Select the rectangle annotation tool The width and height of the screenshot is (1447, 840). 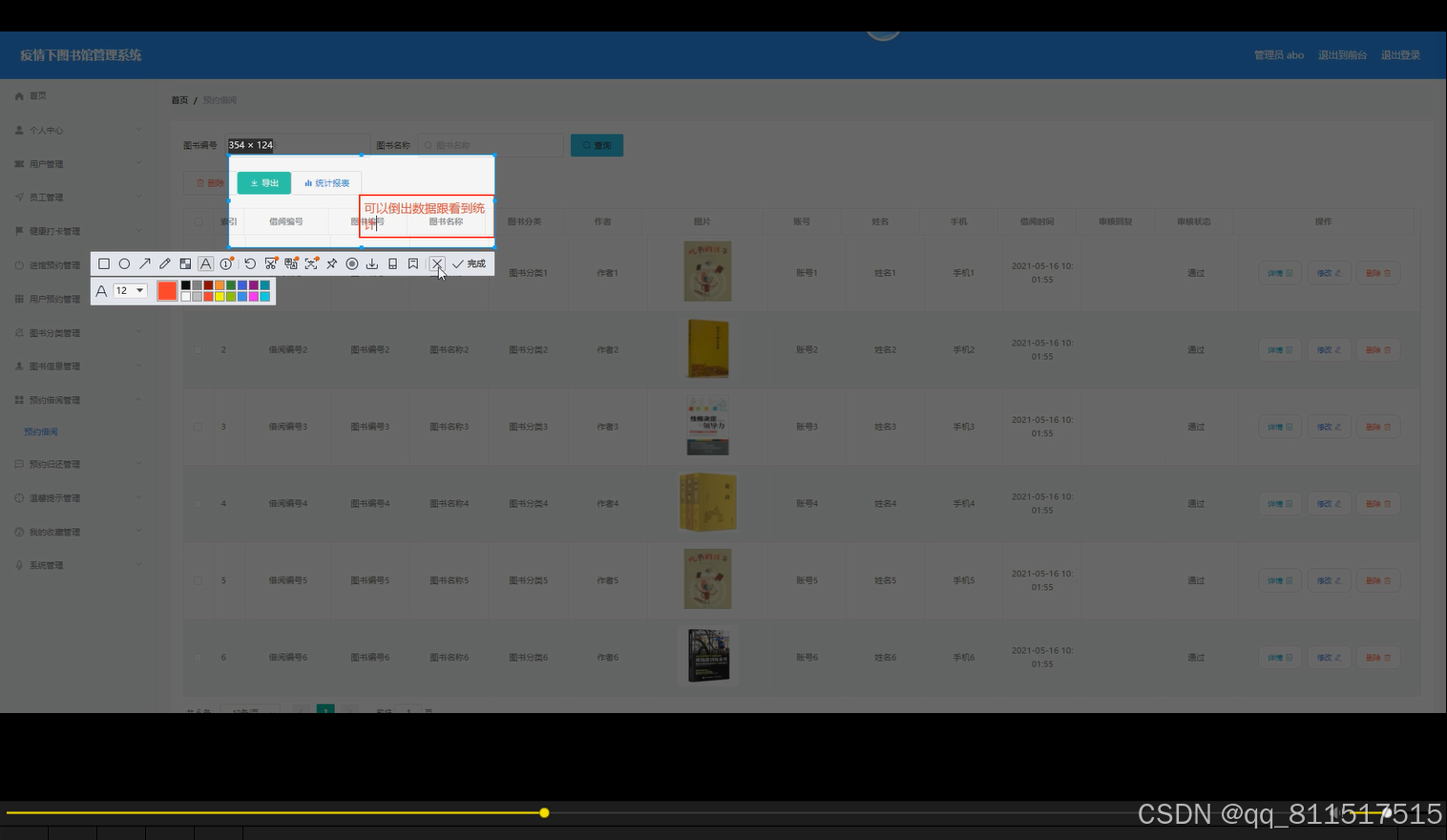coord(104,263)
